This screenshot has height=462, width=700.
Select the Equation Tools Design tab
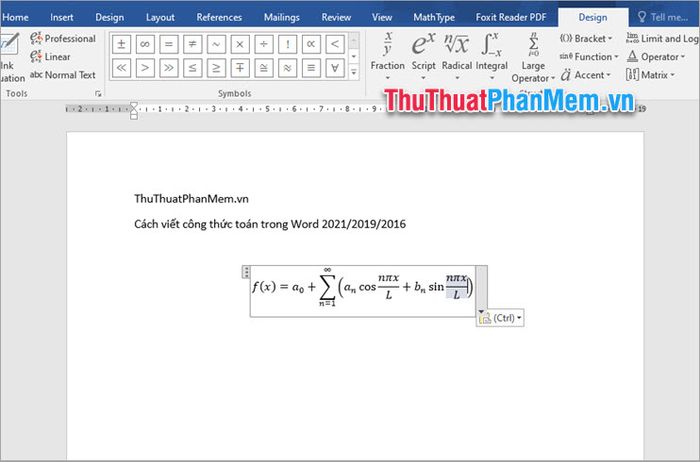593,17
